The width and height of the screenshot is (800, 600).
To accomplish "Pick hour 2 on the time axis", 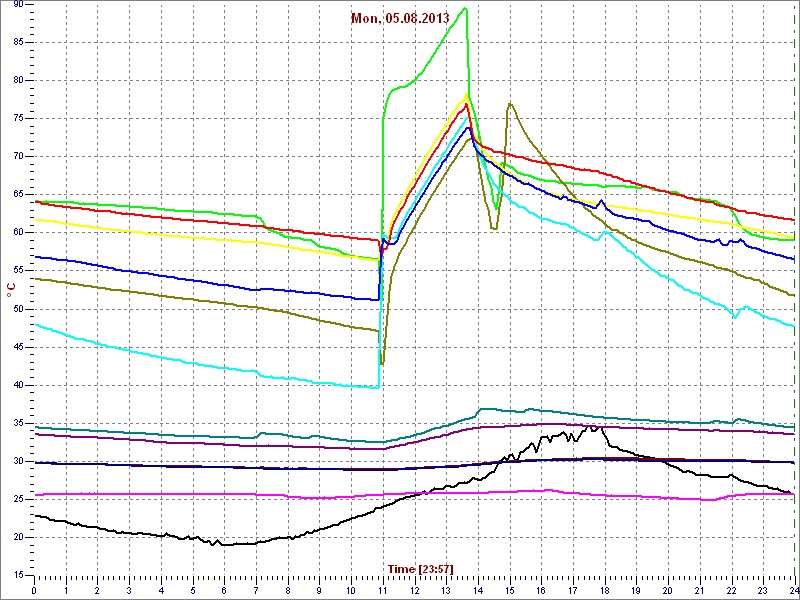I will (97, 590).
